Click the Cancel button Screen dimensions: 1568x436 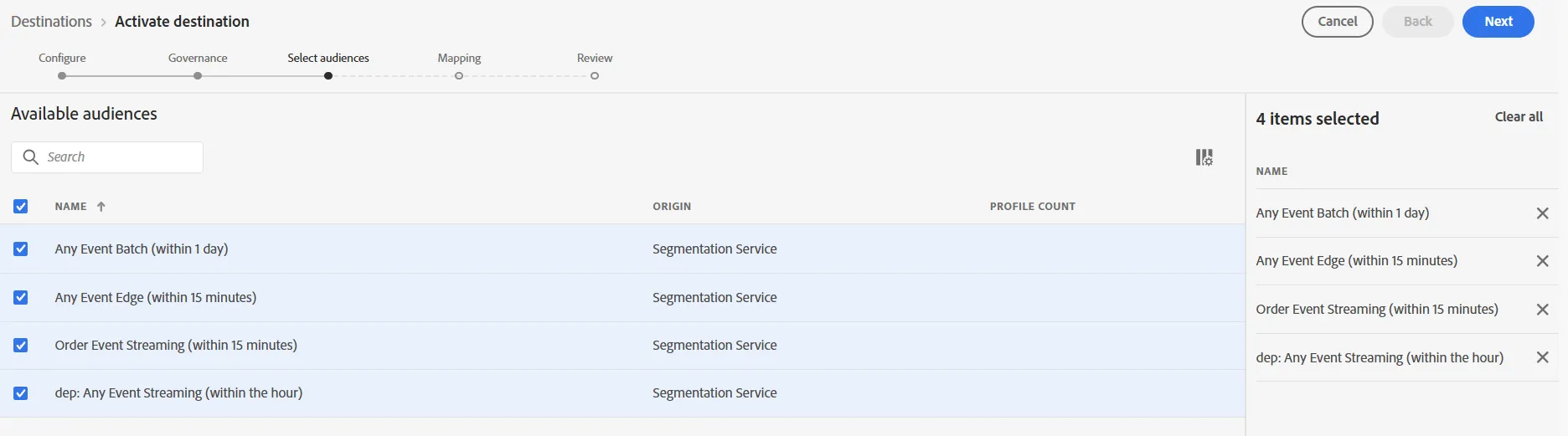click(x=1338, y=22)
